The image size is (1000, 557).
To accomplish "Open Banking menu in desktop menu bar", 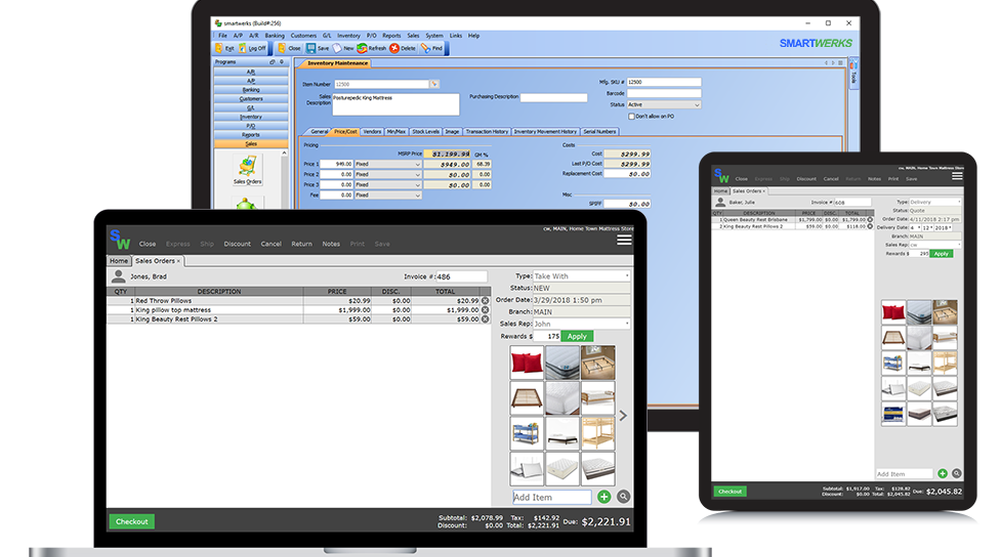I will click(x=274, y=36).
